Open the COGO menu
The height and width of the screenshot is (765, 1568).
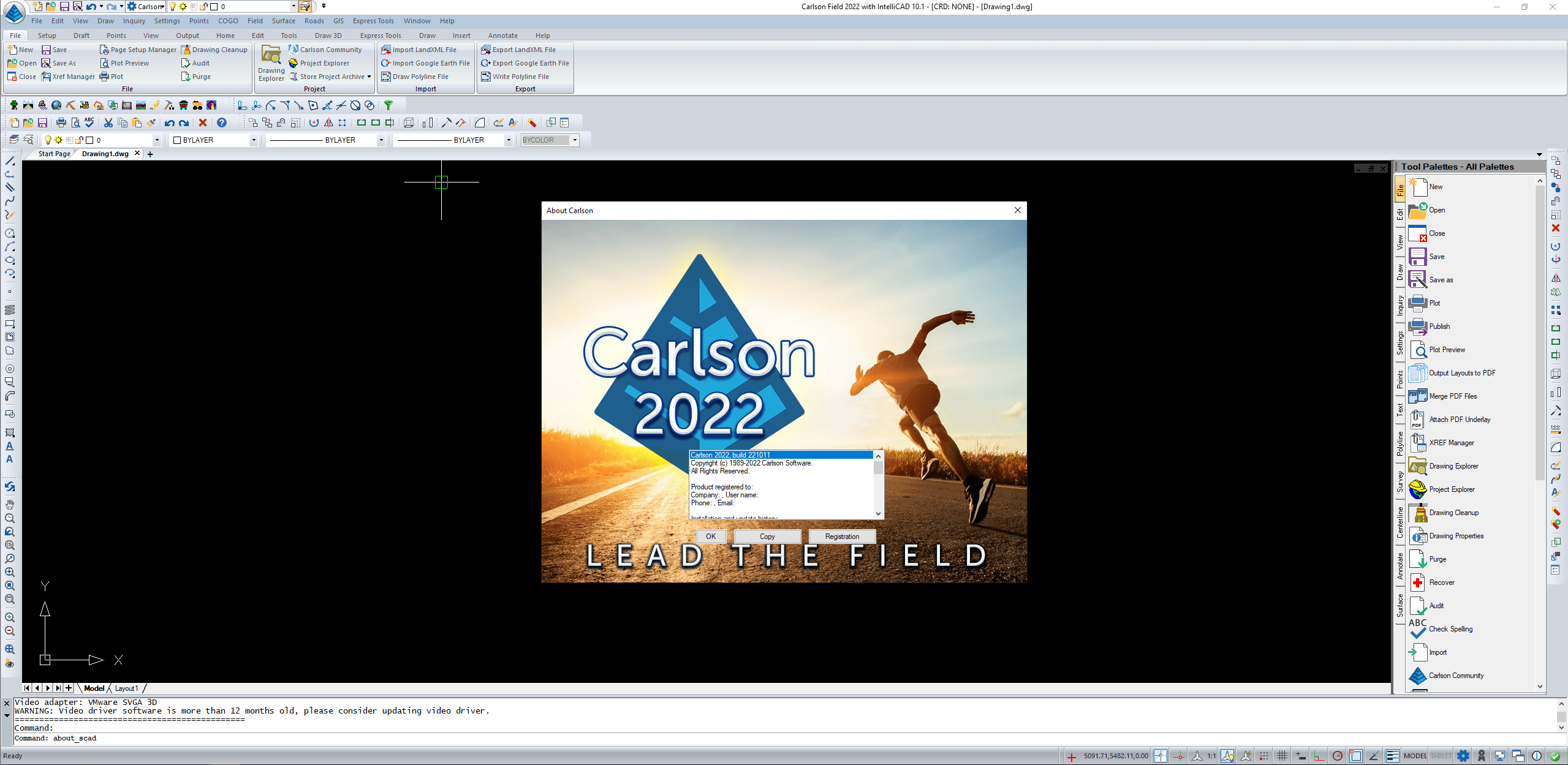228,21
